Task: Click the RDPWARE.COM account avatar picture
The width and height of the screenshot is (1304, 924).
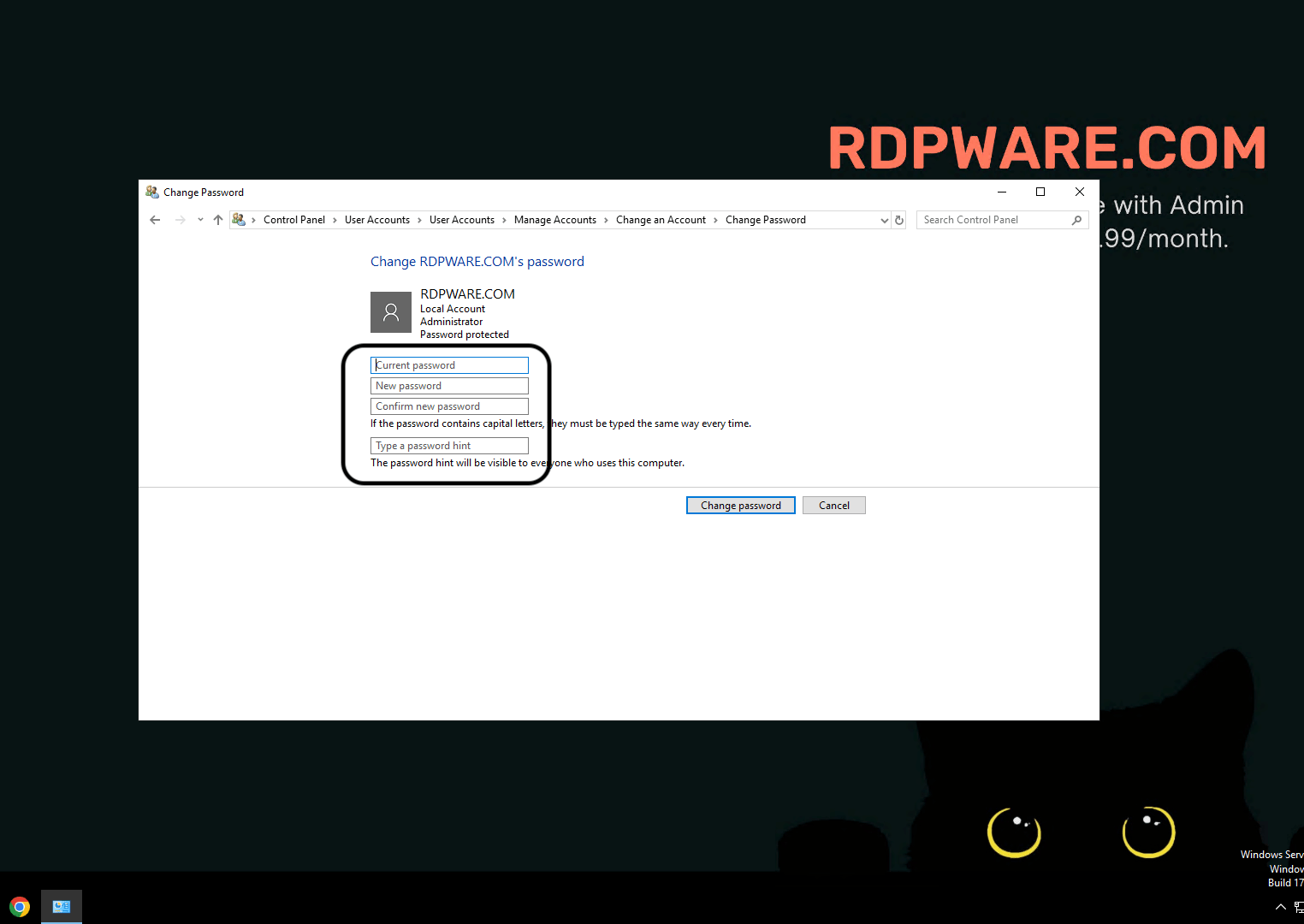Action: click(x=391, y=312)
